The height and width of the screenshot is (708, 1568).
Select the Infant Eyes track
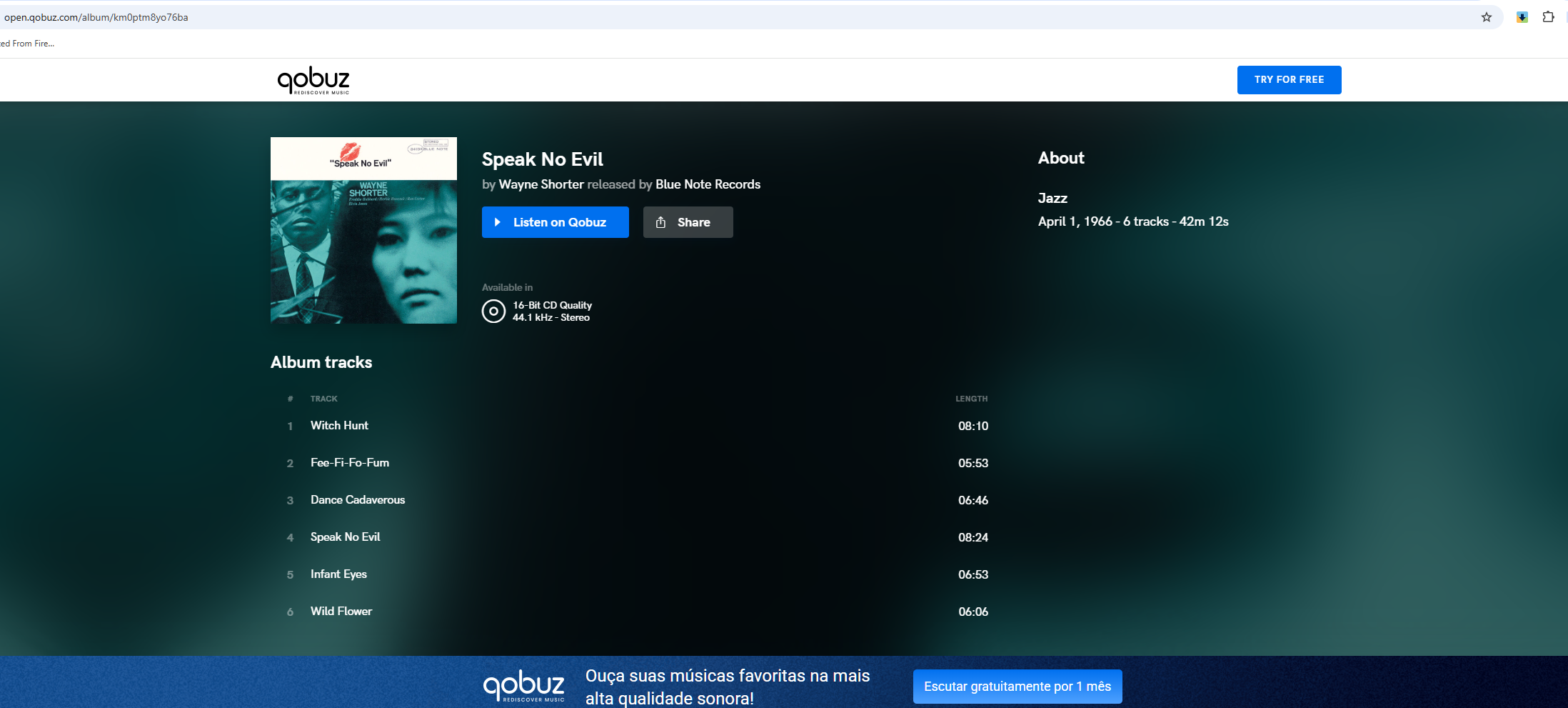tap(338, 574)
